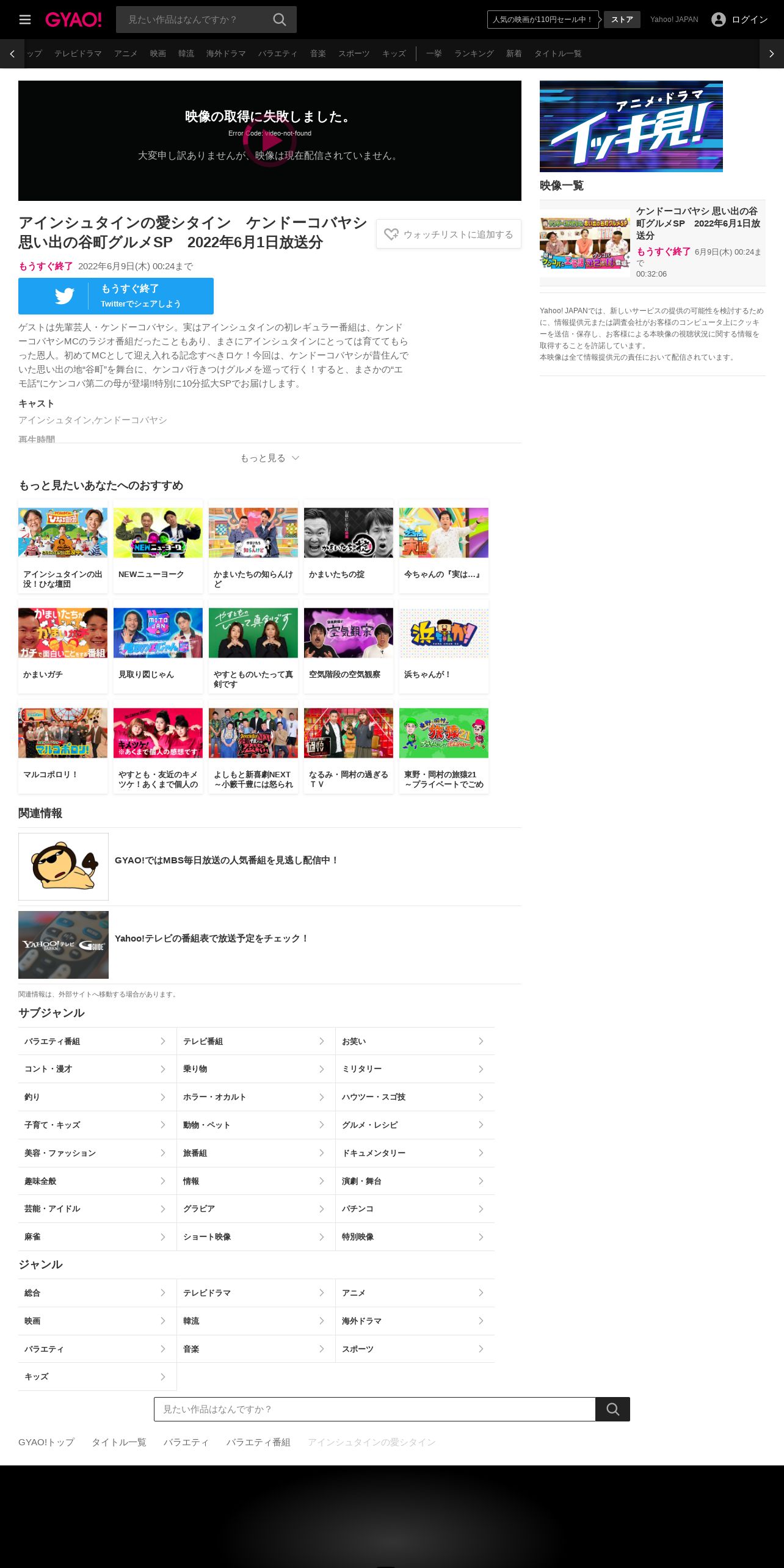
Task: Open バラエティ番組 breadcrumb link
Action: (x=258, y=1442)
